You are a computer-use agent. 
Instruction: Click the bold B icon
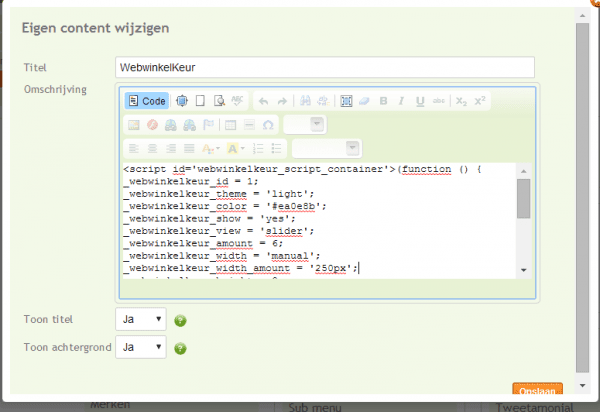tap(383, 100)
